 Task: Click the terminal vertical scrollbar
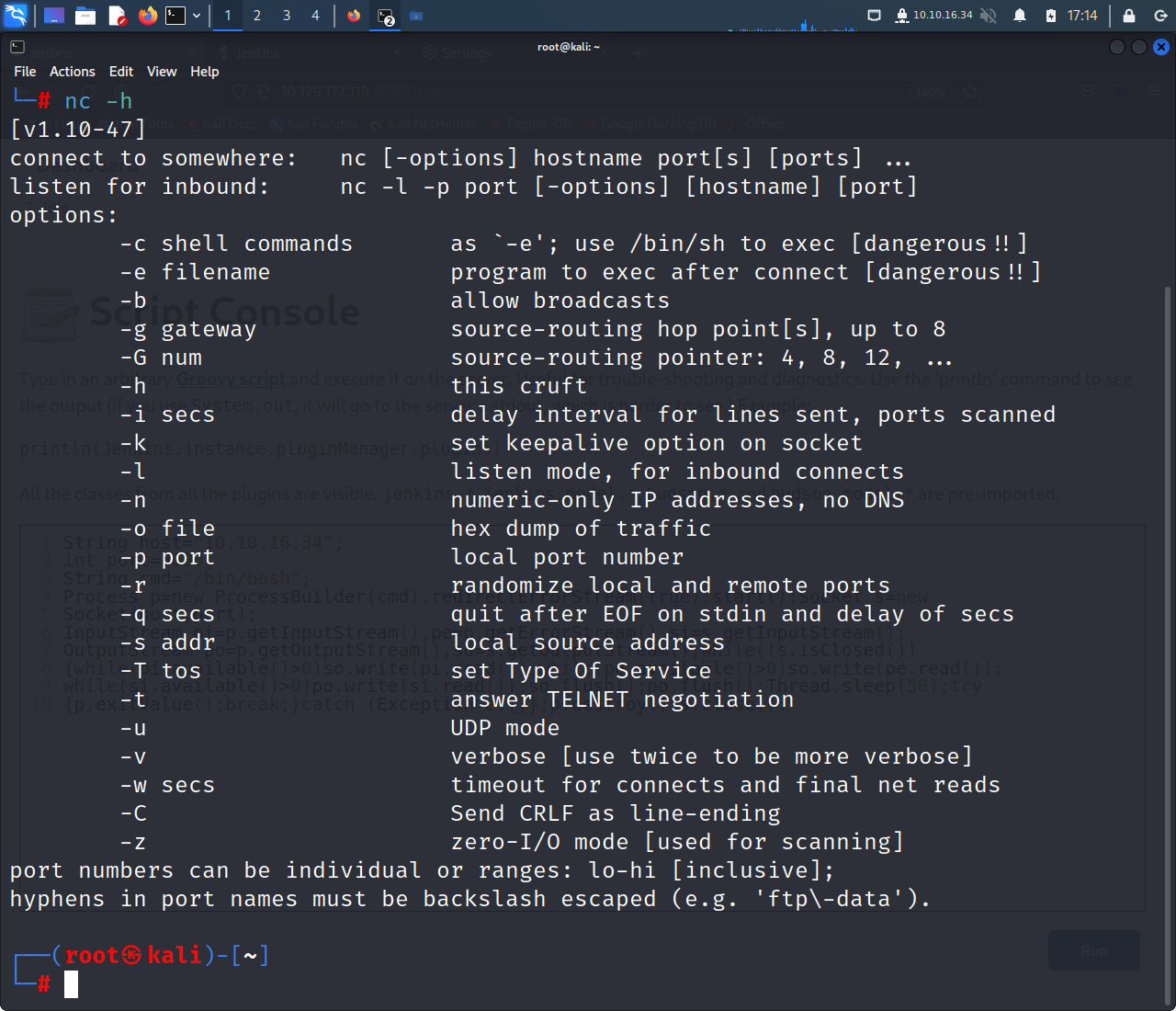pyautogui.click(x=1168, y=646)
